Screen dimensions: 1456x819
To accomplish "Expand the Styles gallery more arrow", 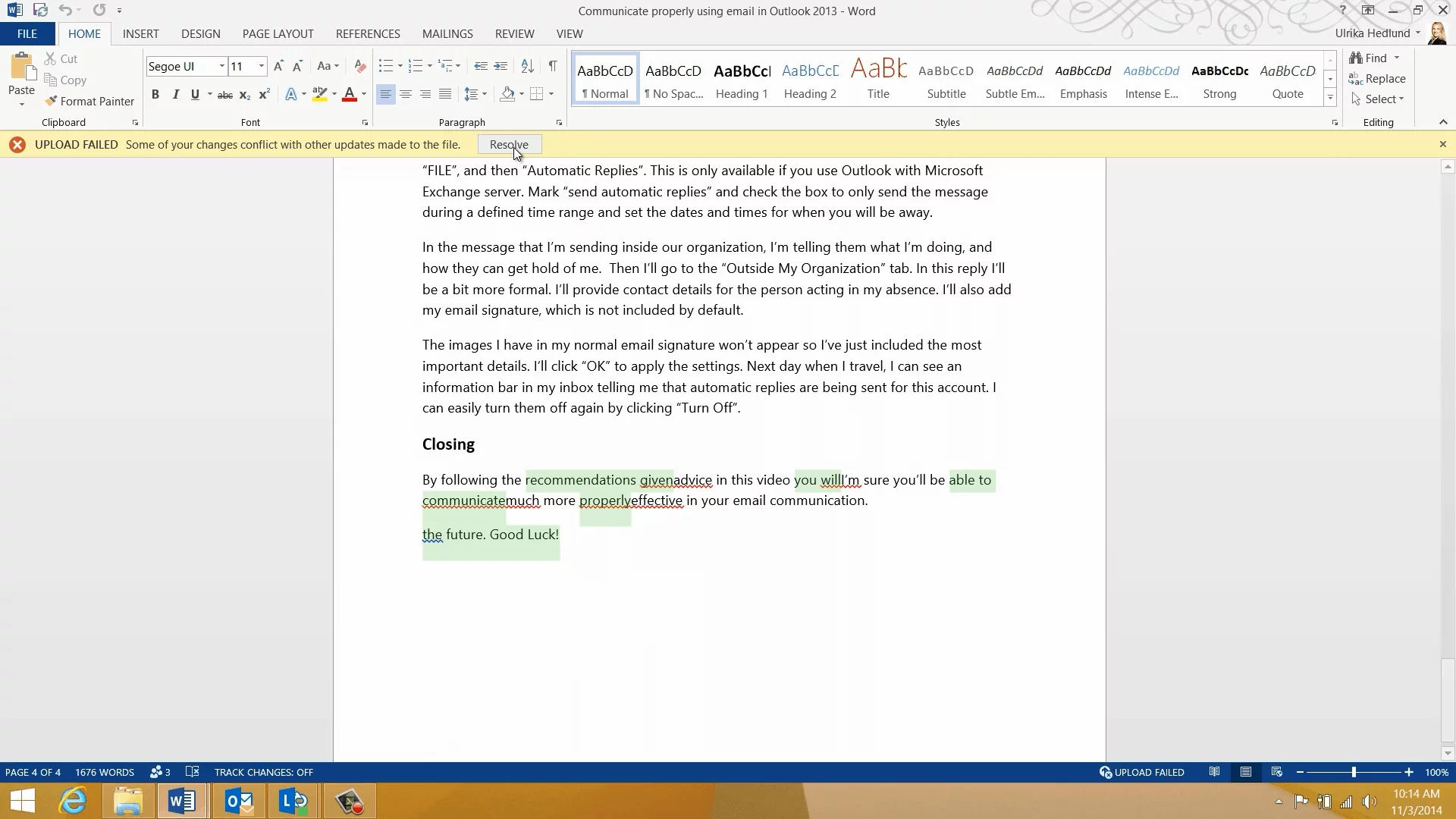I will (1330, 98).
